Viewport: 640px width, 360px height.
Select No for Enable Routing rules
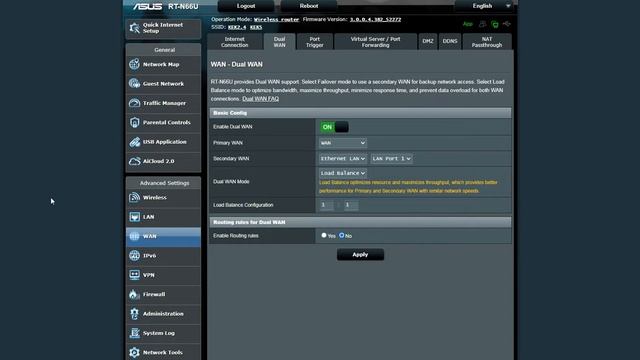(342, 236)
